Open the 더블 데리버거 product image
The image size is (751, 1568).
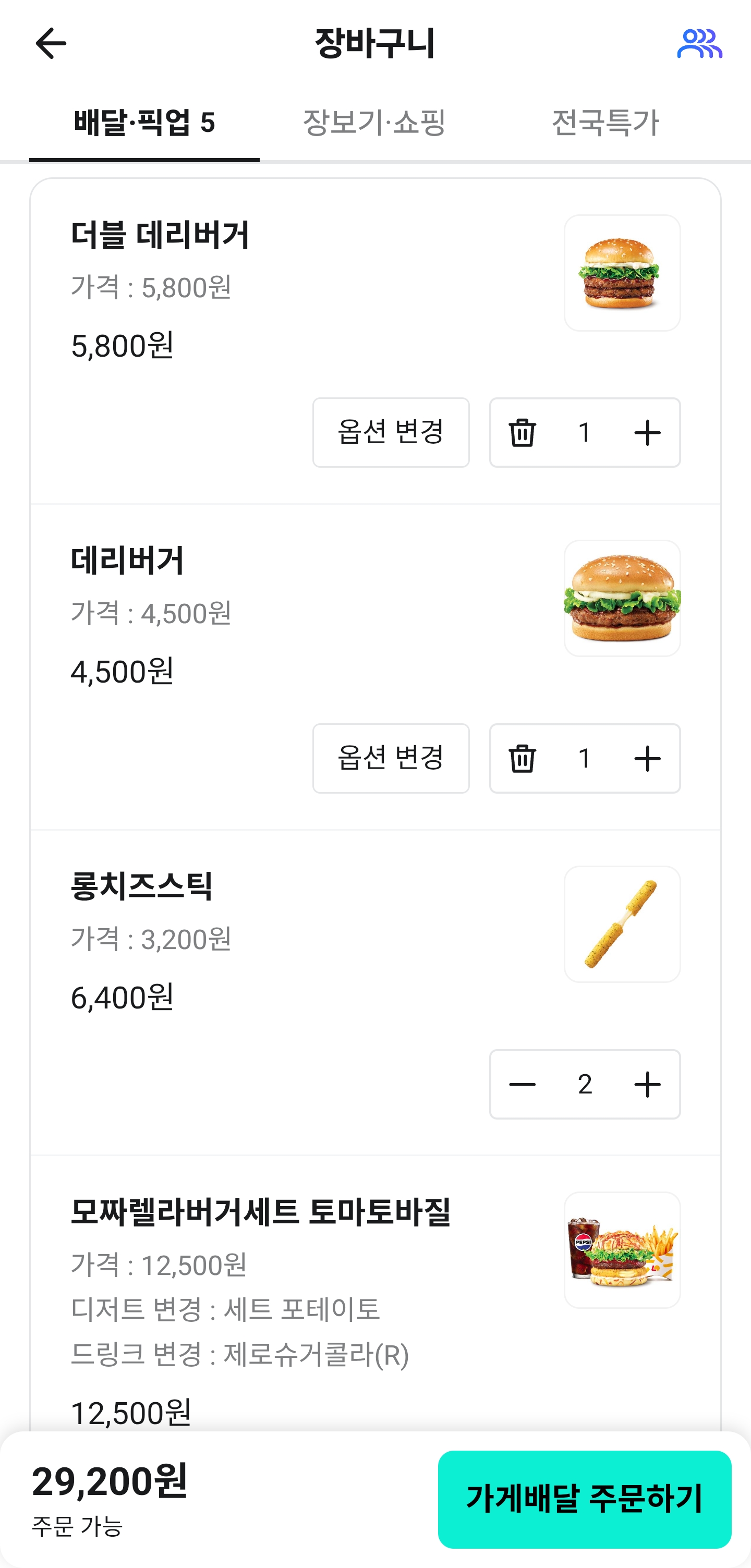[x=622, y=273]
